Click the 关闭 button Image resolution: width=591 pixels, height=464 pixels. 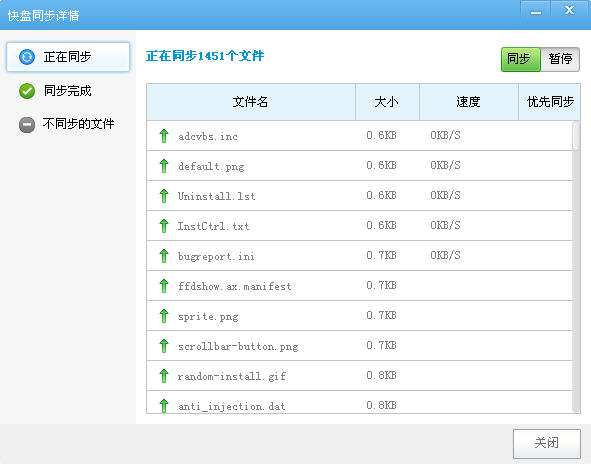pos(547,443)
